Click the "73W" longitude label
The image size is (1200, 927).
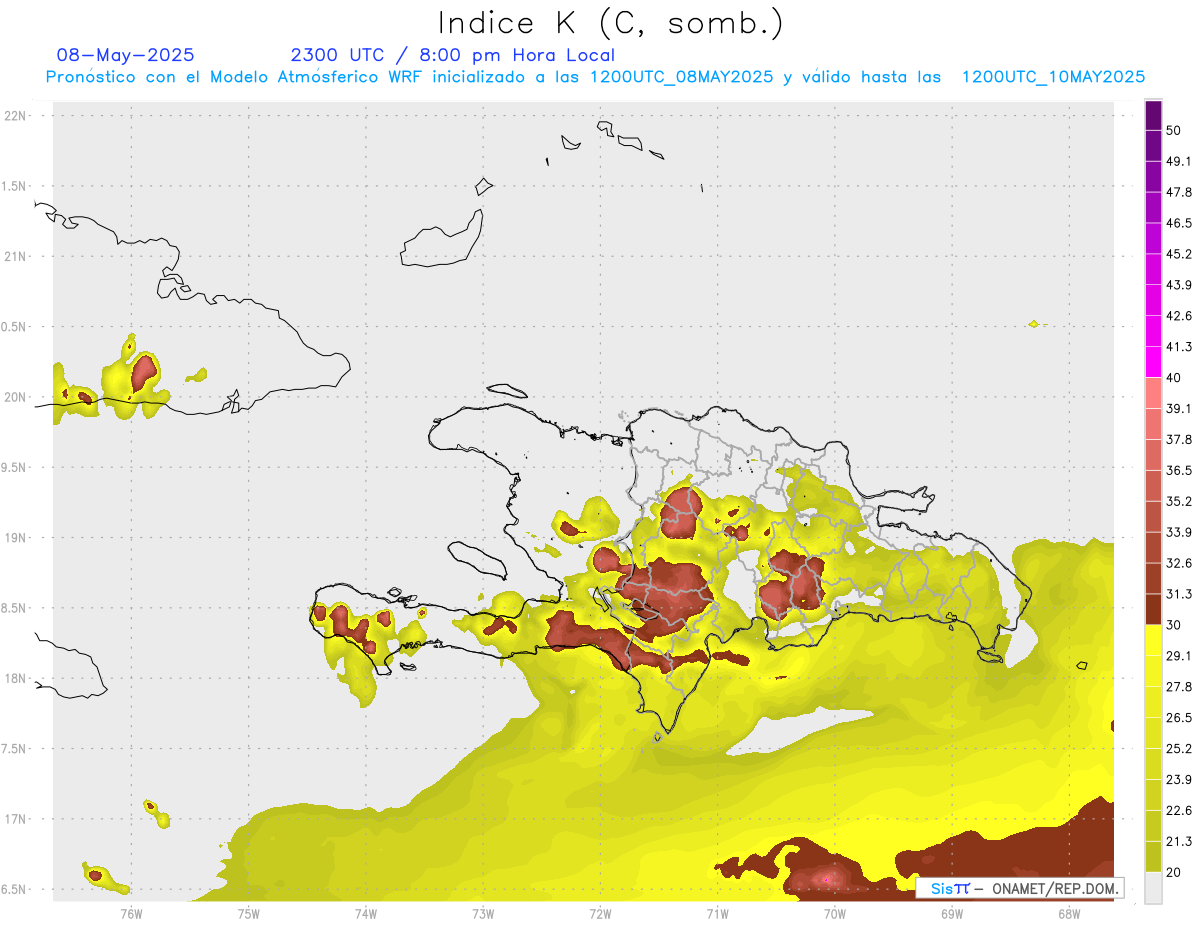pos(483,914)
